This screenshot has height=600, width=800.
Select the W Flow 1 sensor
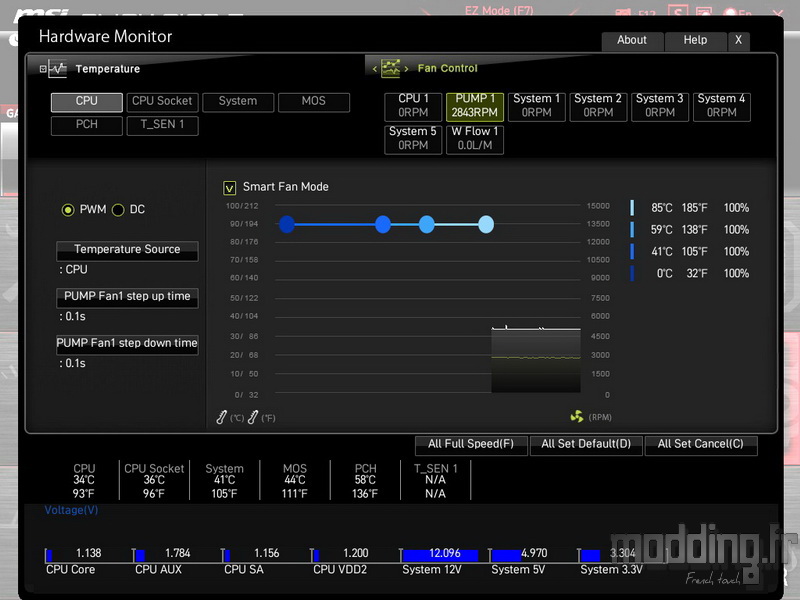[474, 139]
